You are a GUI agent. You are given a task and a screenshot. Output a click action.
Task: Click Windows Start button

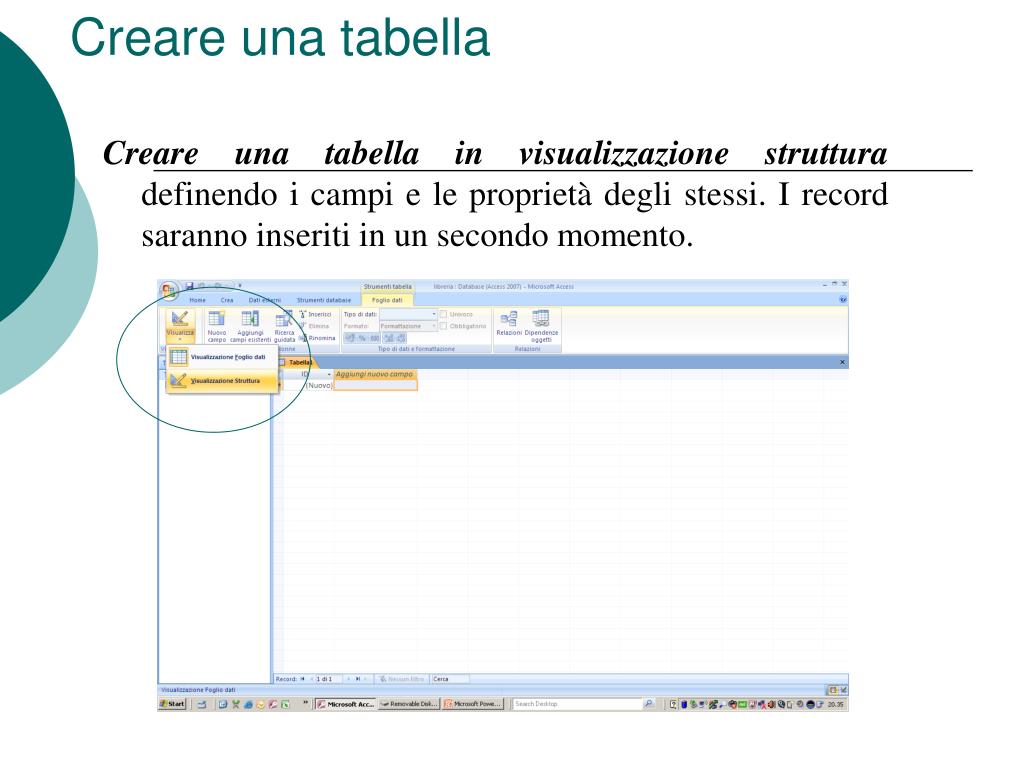click(x=173, y=704)
